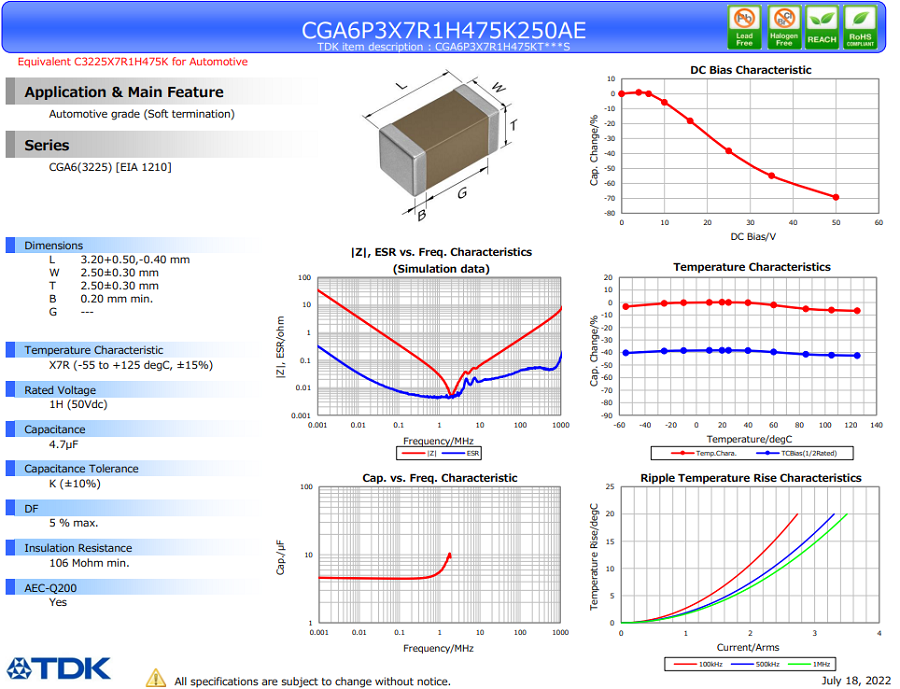This screenshot has height=689, width=900.
Task: Click the DC Bias/V axis label
Action: (753, 237)
